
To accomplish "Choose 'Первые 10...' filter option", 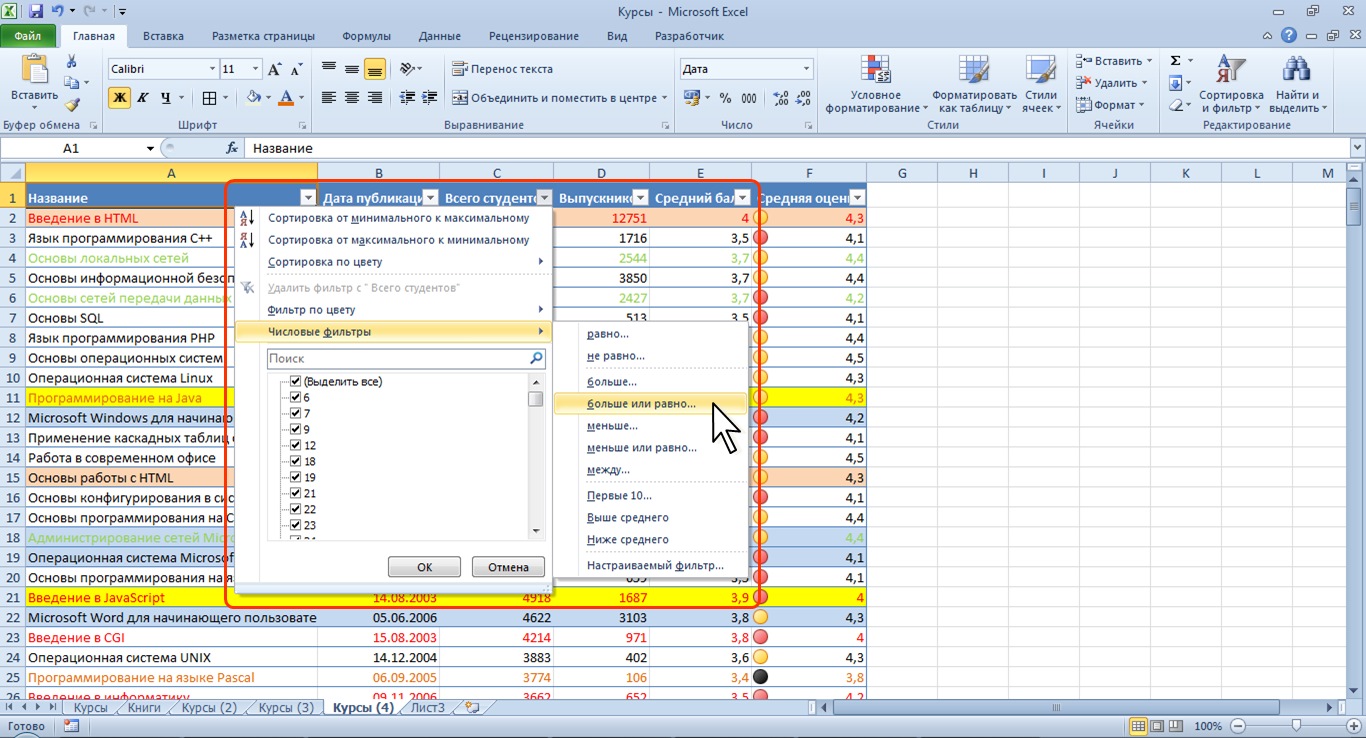I will pyautogui.click(x=619, y=495).
